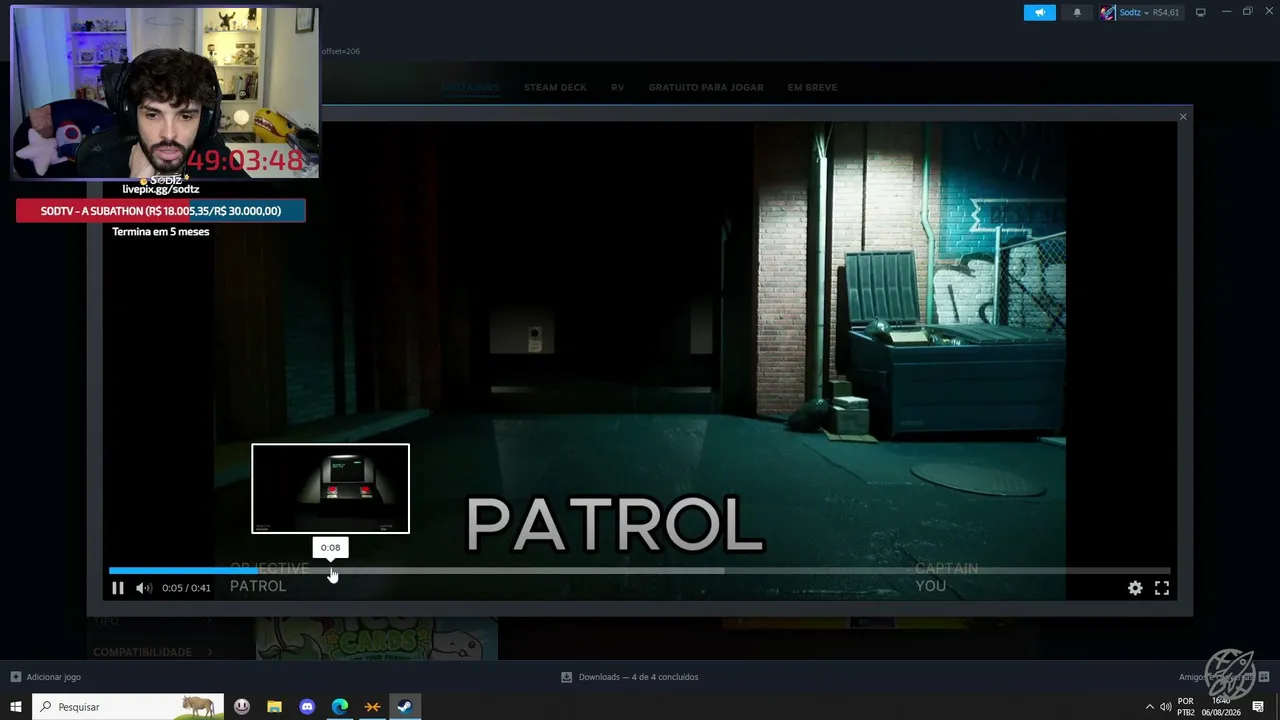Click the Downloads tray icon
The height and width of the screenshot is (720, 1280).
pyautogui.click(x=567, y=677)
